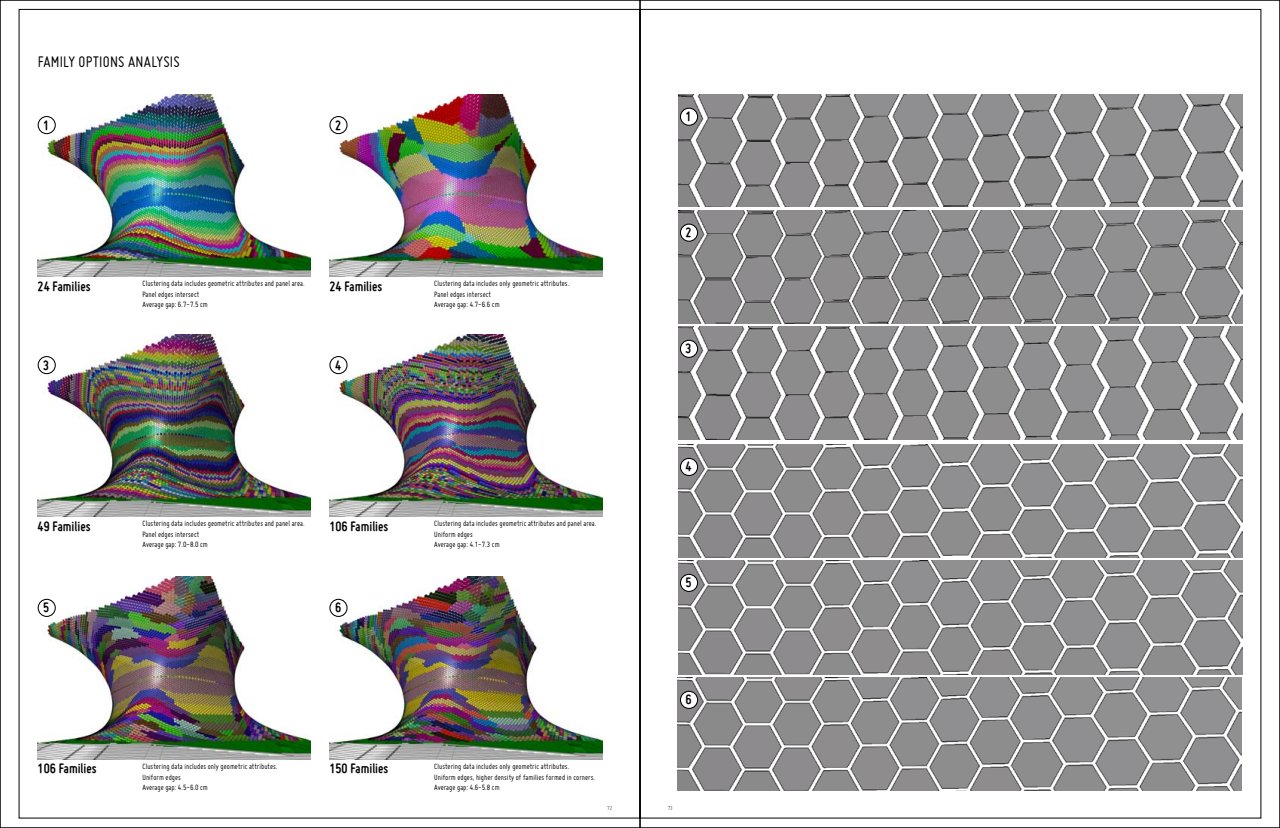Click the clustering data line beside '150 Families'
Image resolution: width=1280 pixels, height=828 pixels.
[501, 767]
